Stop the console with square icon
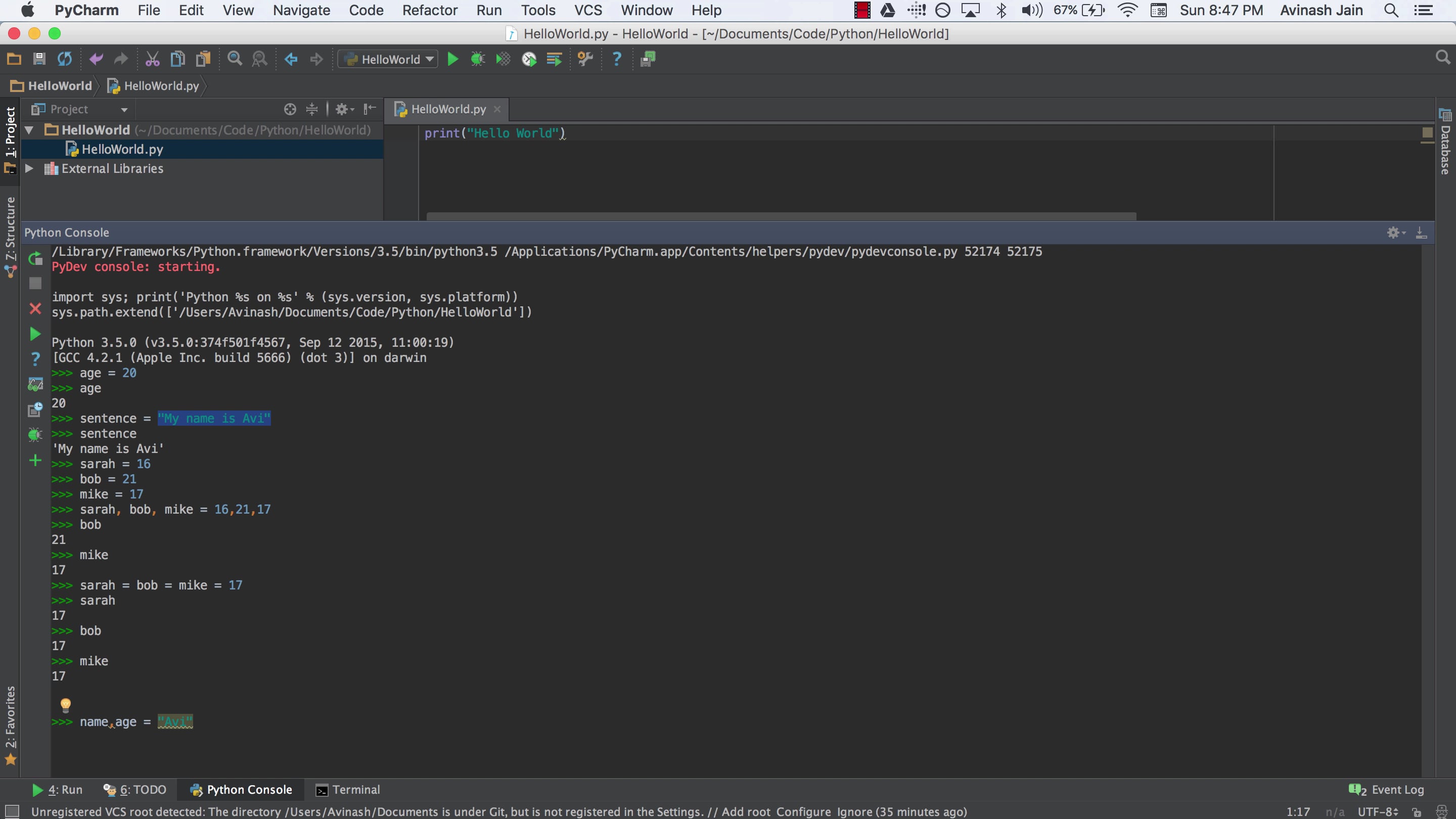 click(x=35, y=283)
